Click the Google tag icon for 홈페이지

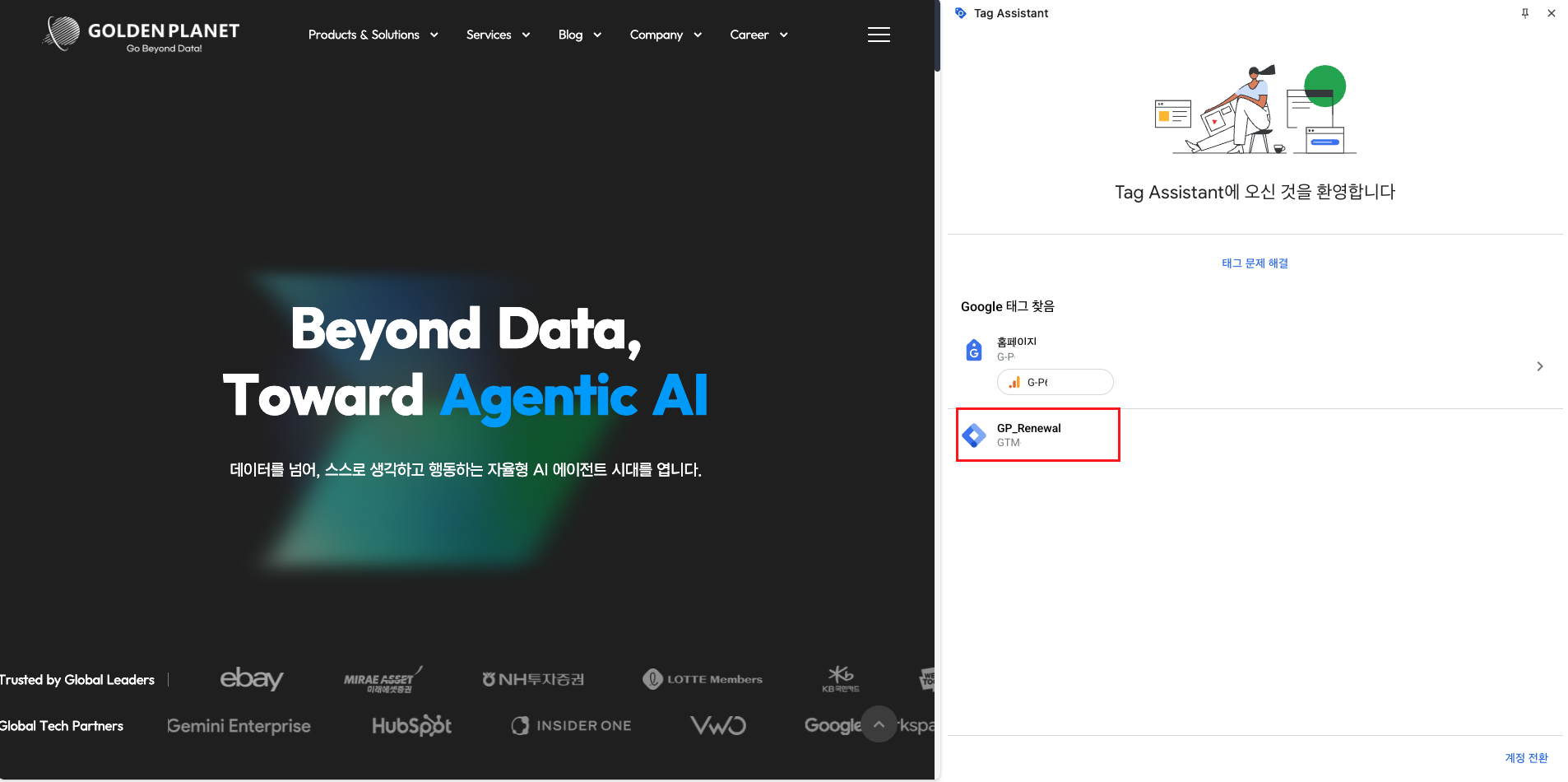click(974, 350)
